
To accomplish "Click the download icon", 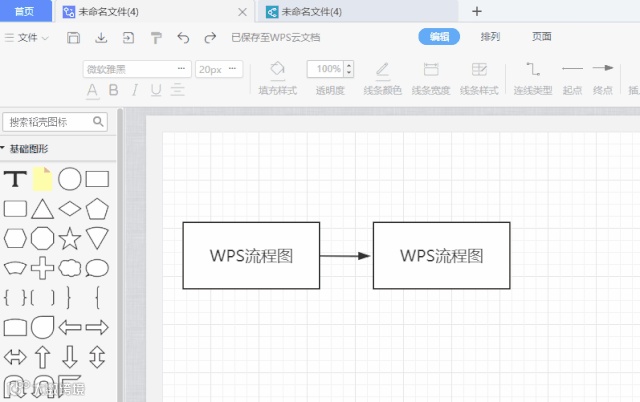I will pos(101,38).
